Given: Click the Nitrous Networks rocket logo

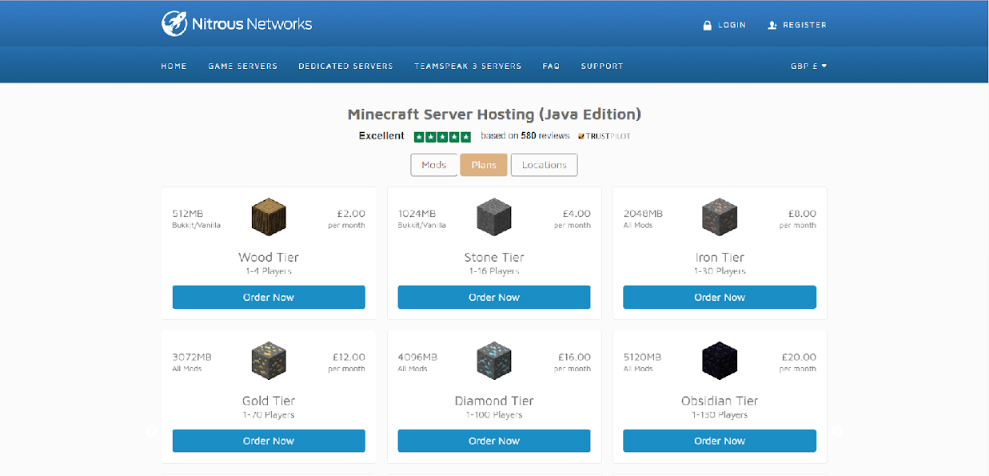Looking at the screenshot, I should (174, 23).
